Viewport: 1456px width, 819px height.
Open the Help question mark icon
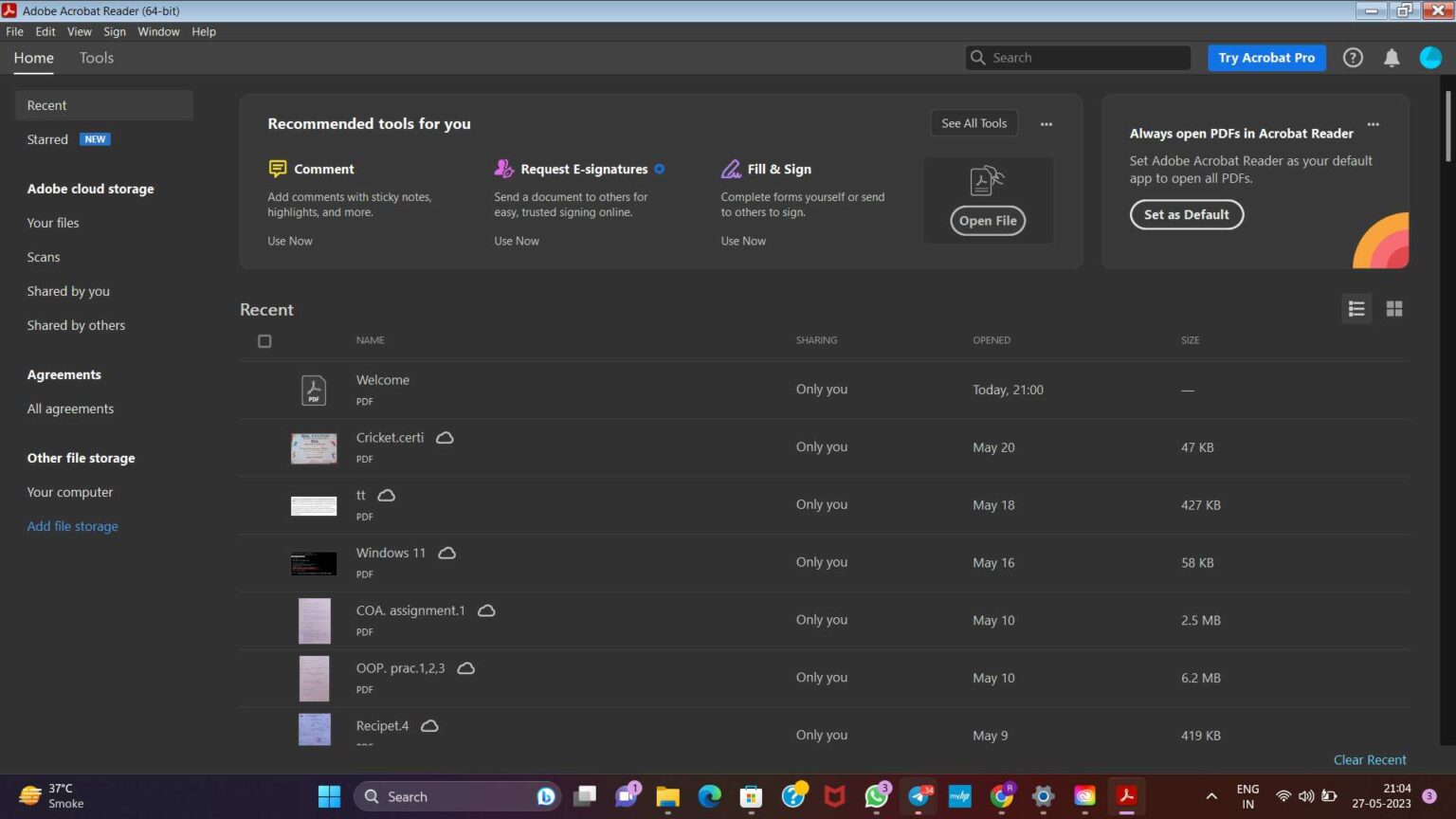(x=1353, y=57)
